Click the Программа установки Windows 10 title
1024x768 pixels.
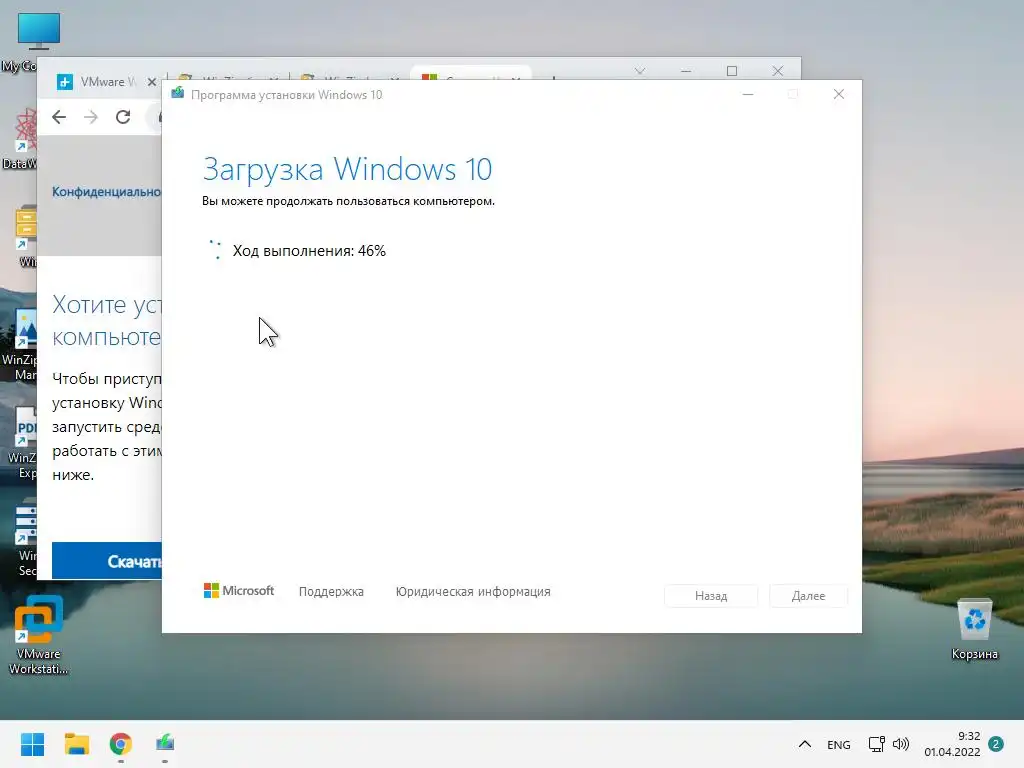[x=286, y=95]
